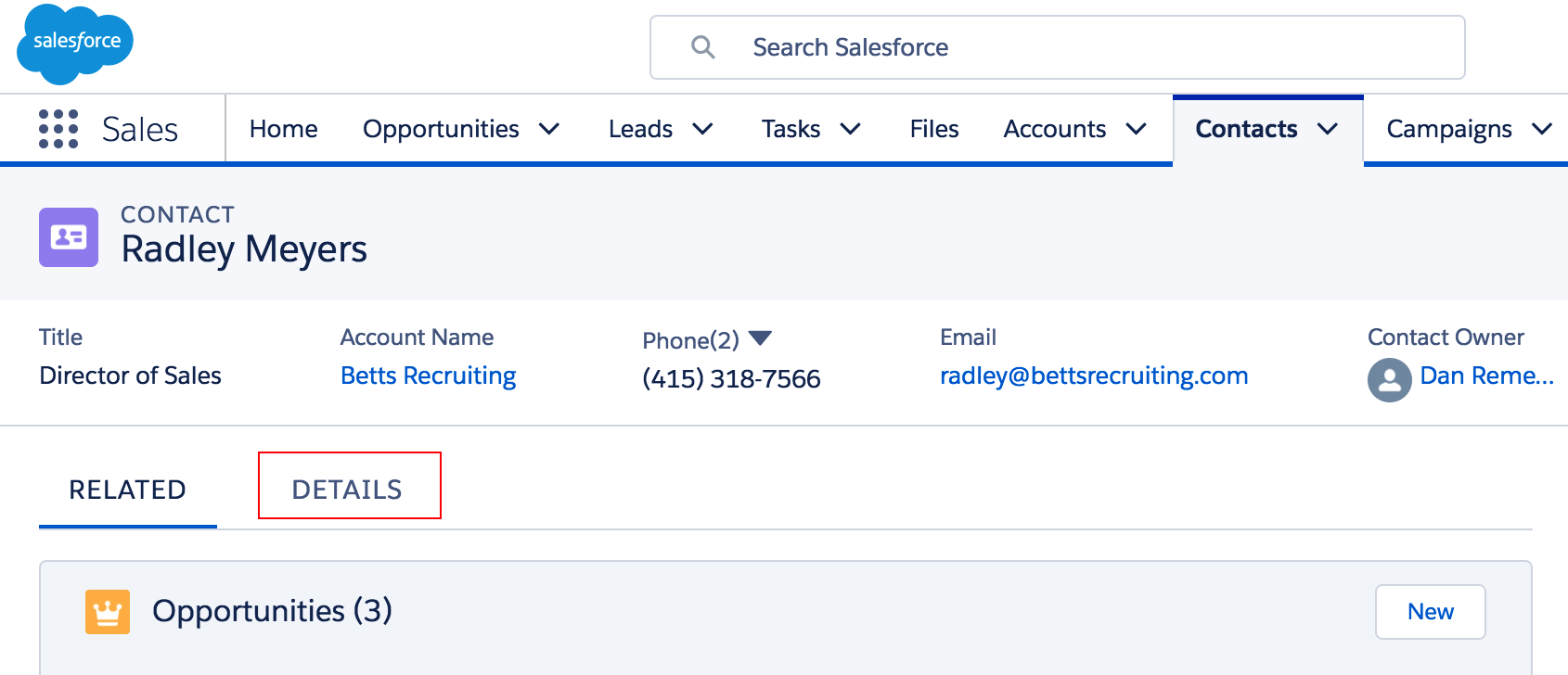Click the New button in Opportunities

(x=1430, y=612)
